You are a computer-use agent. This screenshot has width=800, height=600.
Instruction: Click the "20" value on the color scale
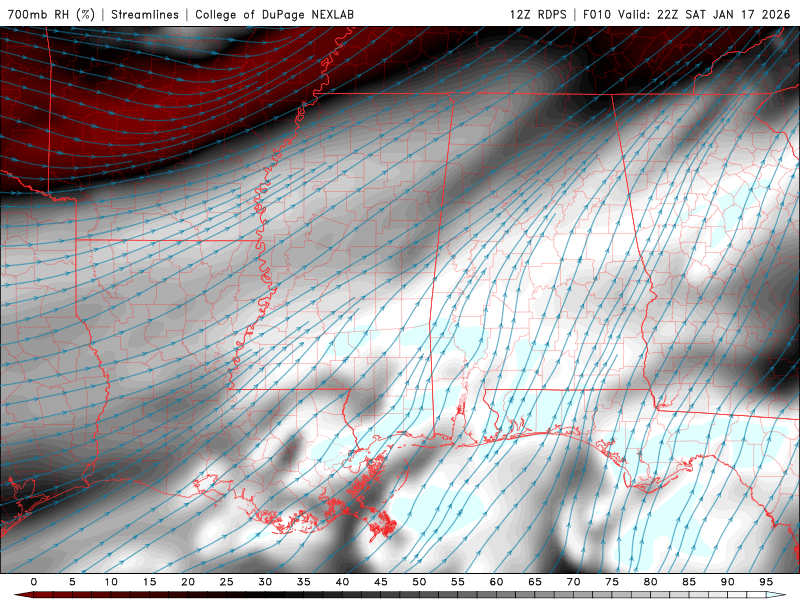coord(188,582)
